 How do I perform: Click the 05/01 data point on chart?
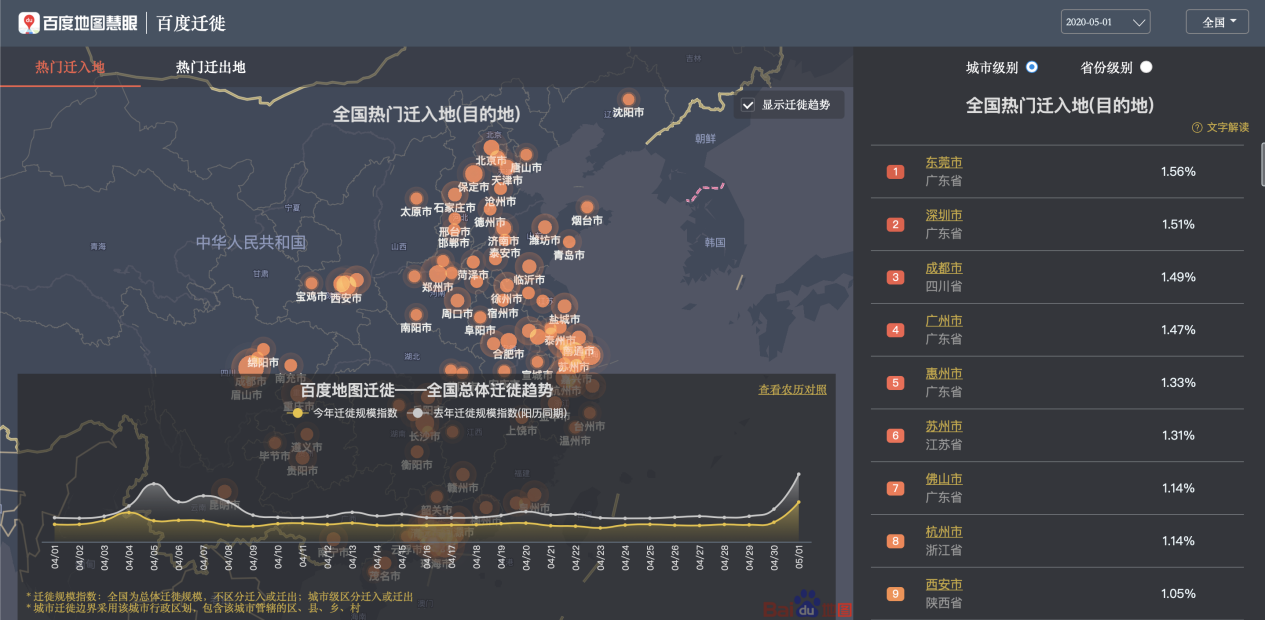pos(798,502)
